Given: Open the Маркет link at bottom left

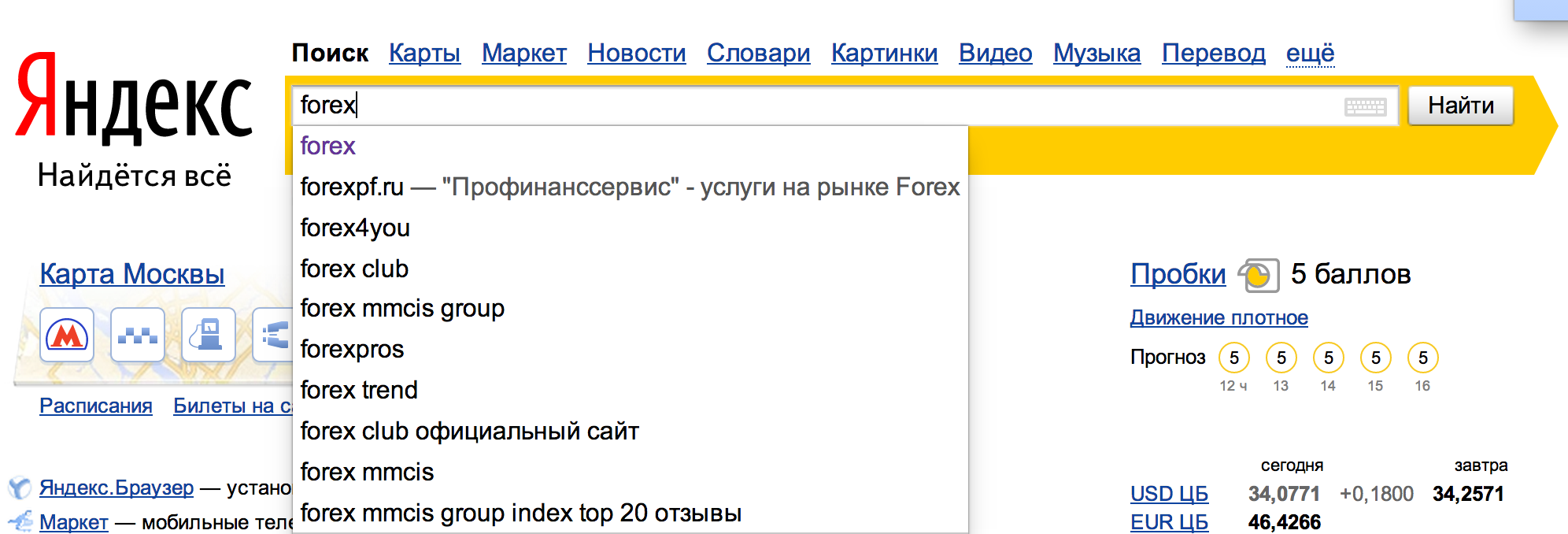Looking at the screenshot, I should [x=74, y=522].
